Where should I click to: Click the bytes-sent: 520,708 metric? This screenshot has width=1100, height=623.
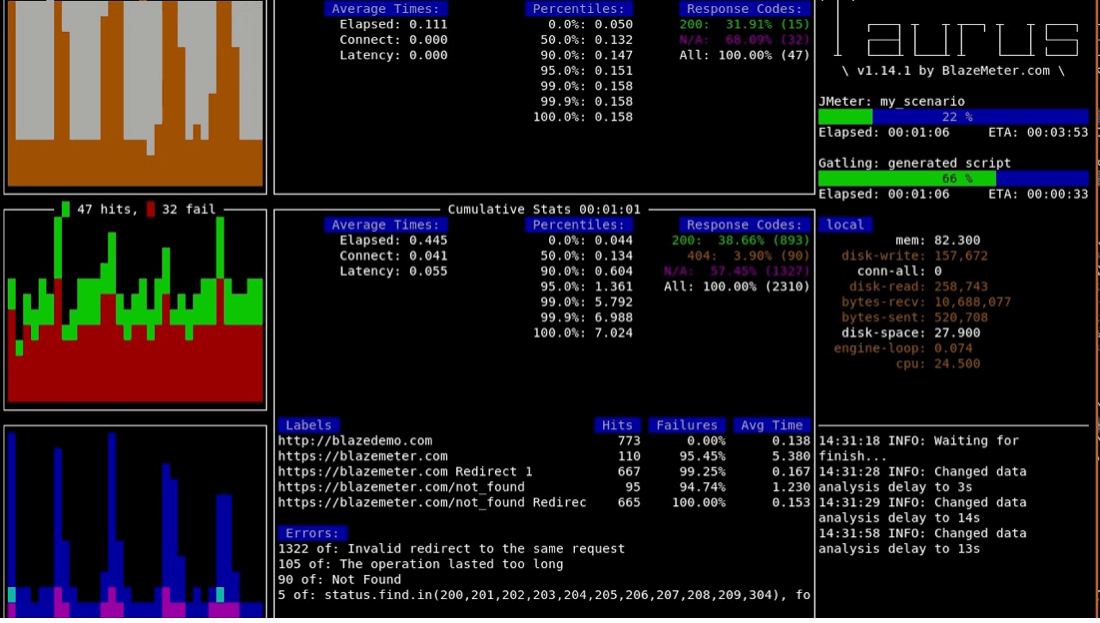tap(915, 317)
